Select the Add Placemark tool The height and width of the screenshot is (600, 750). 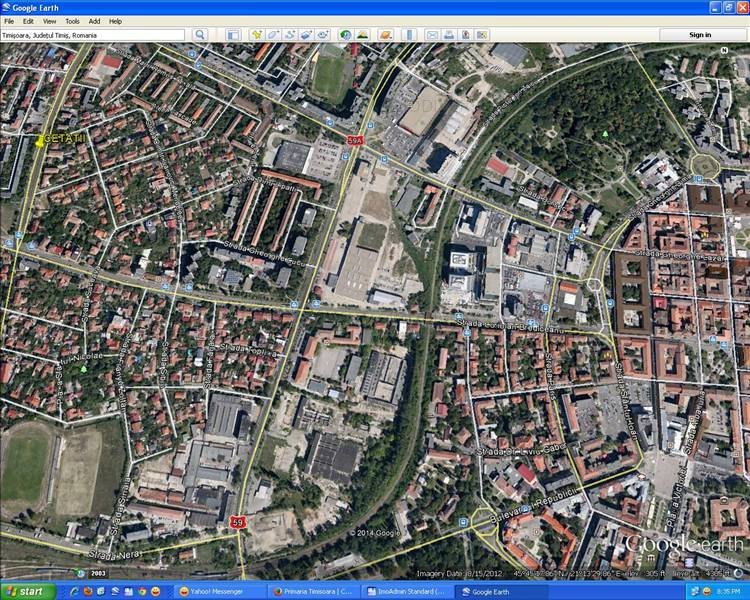256,35
